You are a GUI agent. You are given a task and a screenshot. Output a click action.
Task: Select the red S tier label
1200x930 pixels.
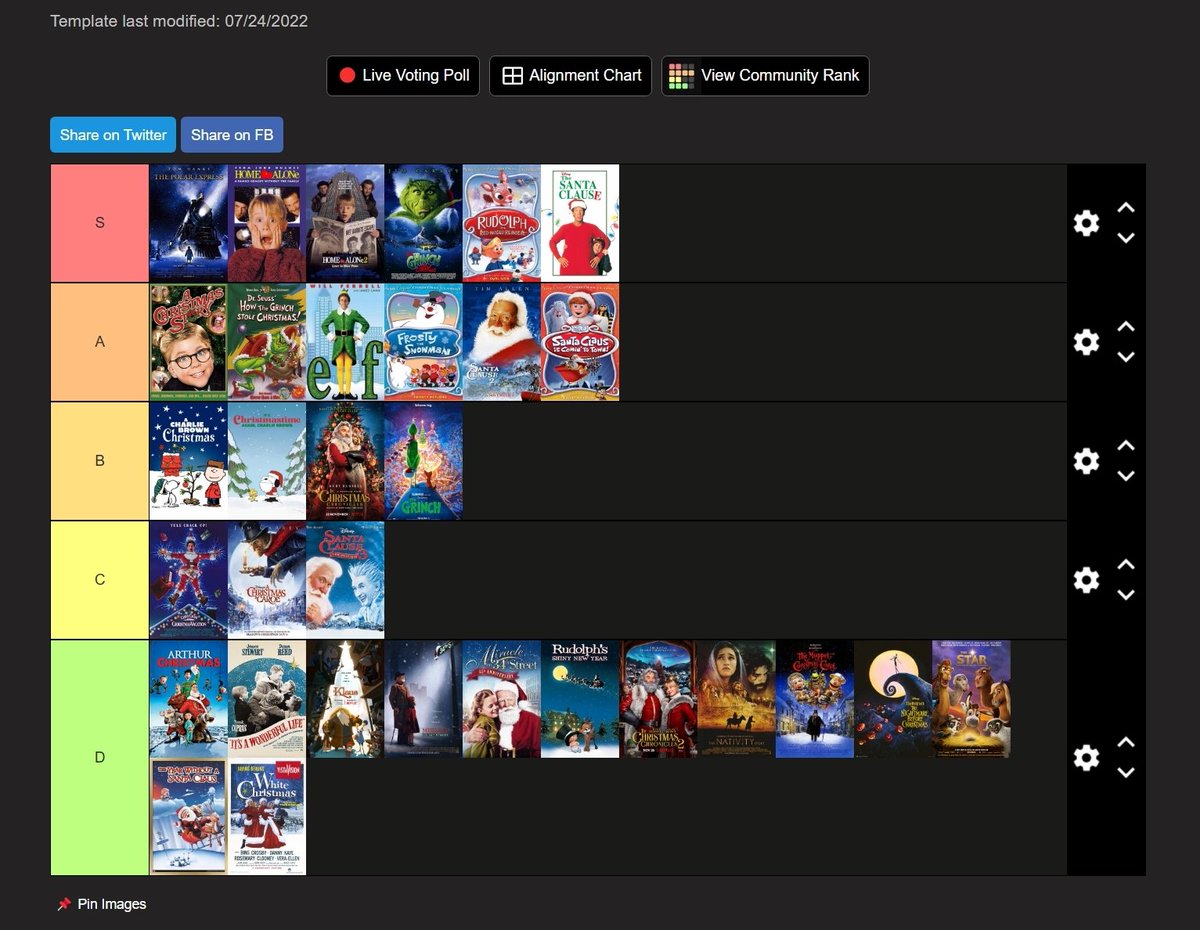click(x=99, y=223)
